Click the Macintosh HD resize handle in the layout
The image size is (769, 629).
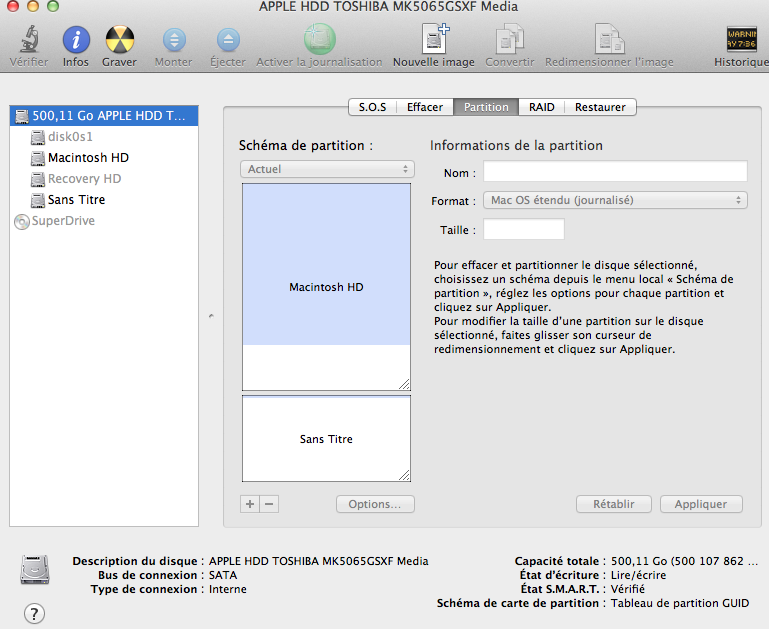click(404, 384)
